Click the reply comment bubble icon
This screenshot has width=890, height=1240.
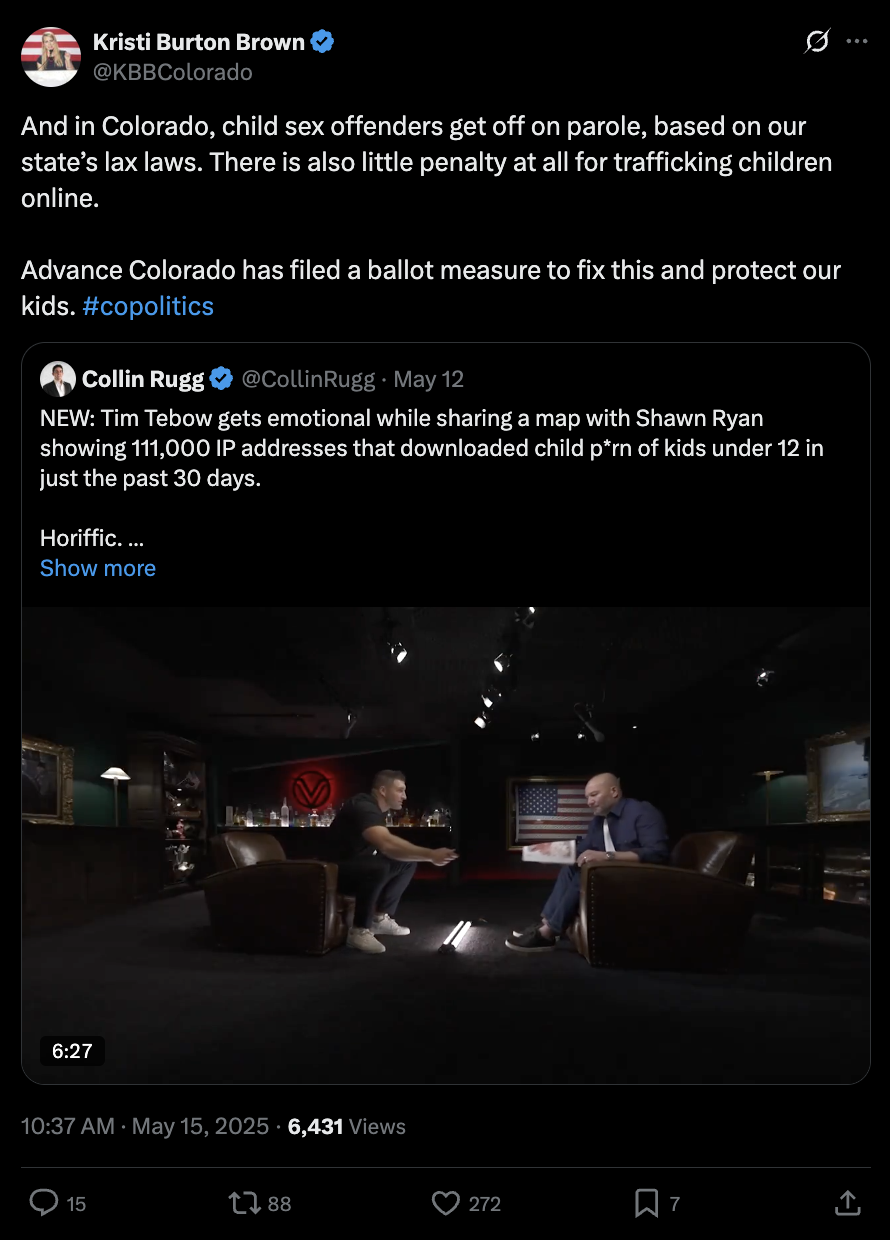44,1202
